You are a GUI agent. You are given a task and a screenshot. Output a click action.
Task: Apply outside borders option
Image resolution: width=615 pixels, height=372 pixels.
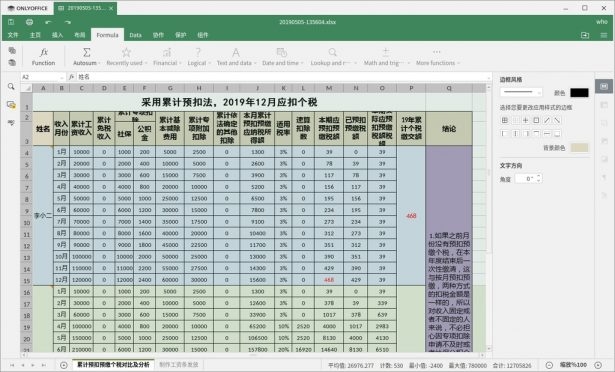(x=537, y=120)
